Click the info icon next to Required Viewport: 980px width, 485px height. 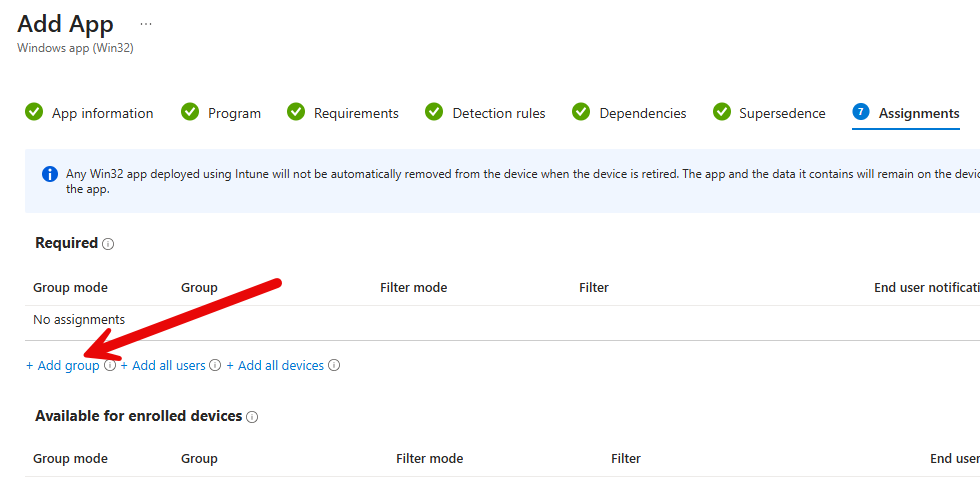pyautogui.click(x=108, y=244)
